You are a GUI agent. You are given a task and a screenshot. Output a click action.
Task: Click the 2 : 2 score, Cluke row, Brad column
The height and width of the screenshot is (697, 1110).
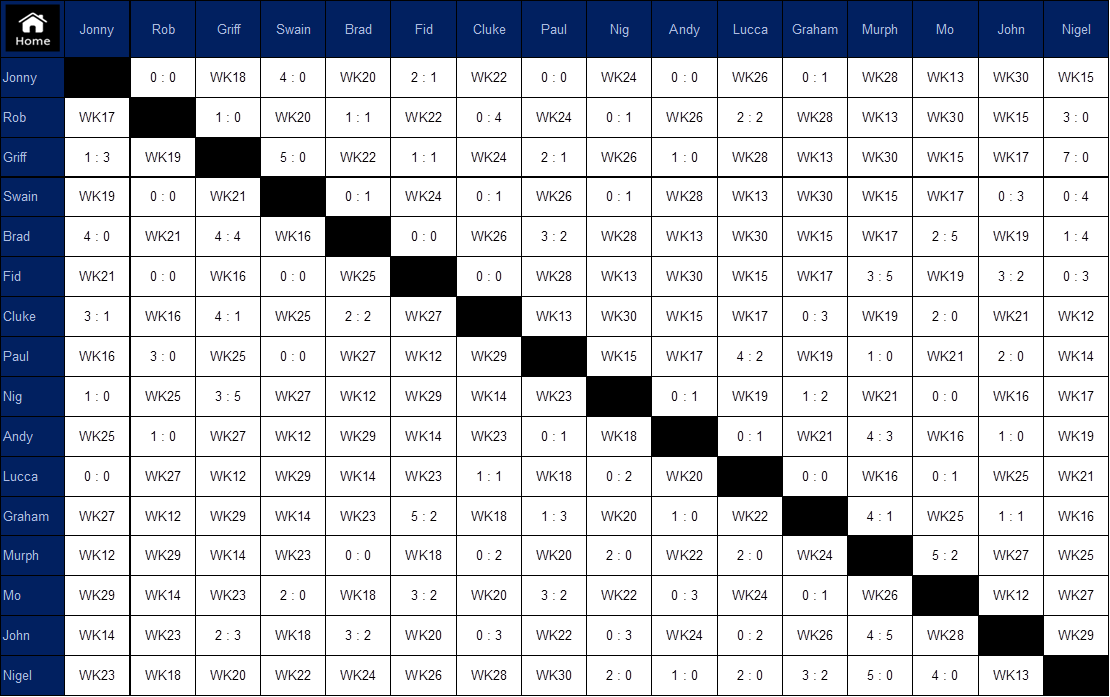[x=358, y=317]
